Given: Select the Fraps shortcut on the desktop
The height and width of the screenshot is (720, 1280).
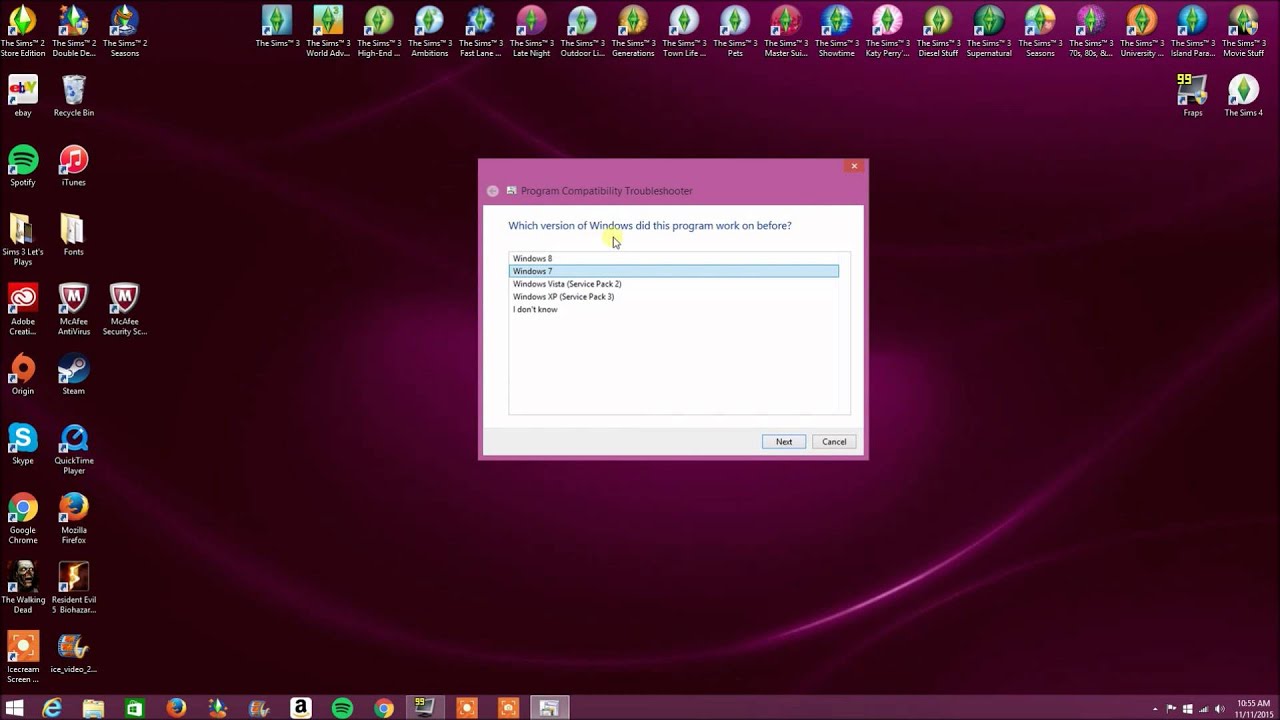Looking at the screenshot, I should [1192, 96].
